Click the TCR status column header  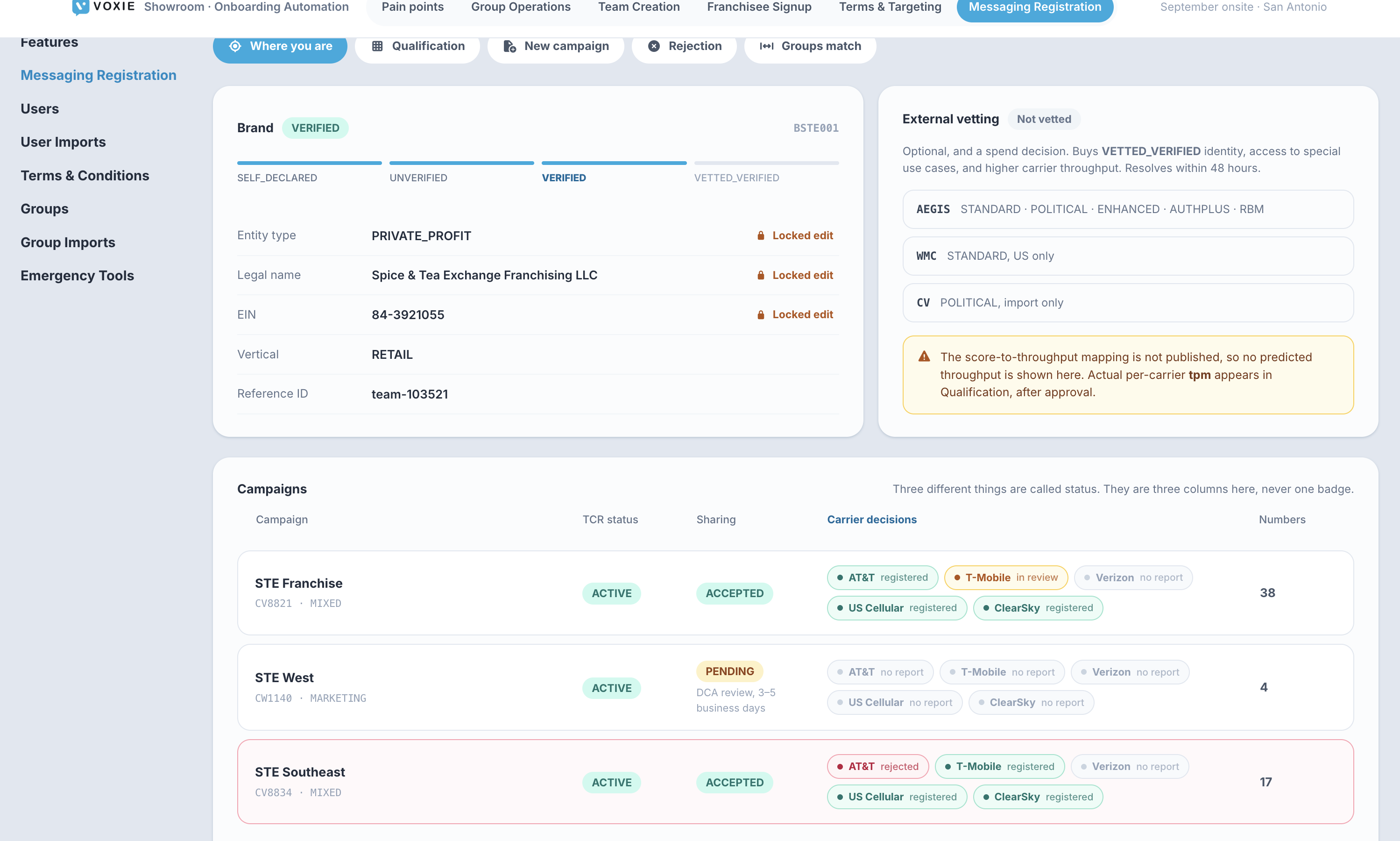[x=610, y=520]
